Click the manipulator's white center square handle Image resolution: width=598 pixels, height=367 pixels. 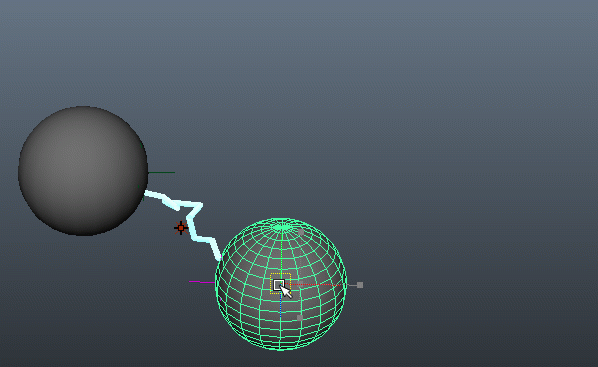(279, 285)
